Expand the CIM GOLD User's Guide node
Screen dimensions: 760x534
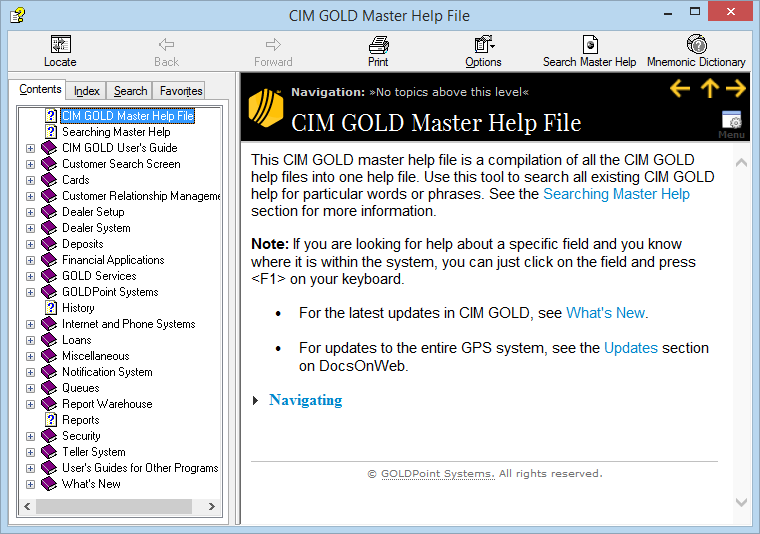click(x=31, y=148)
